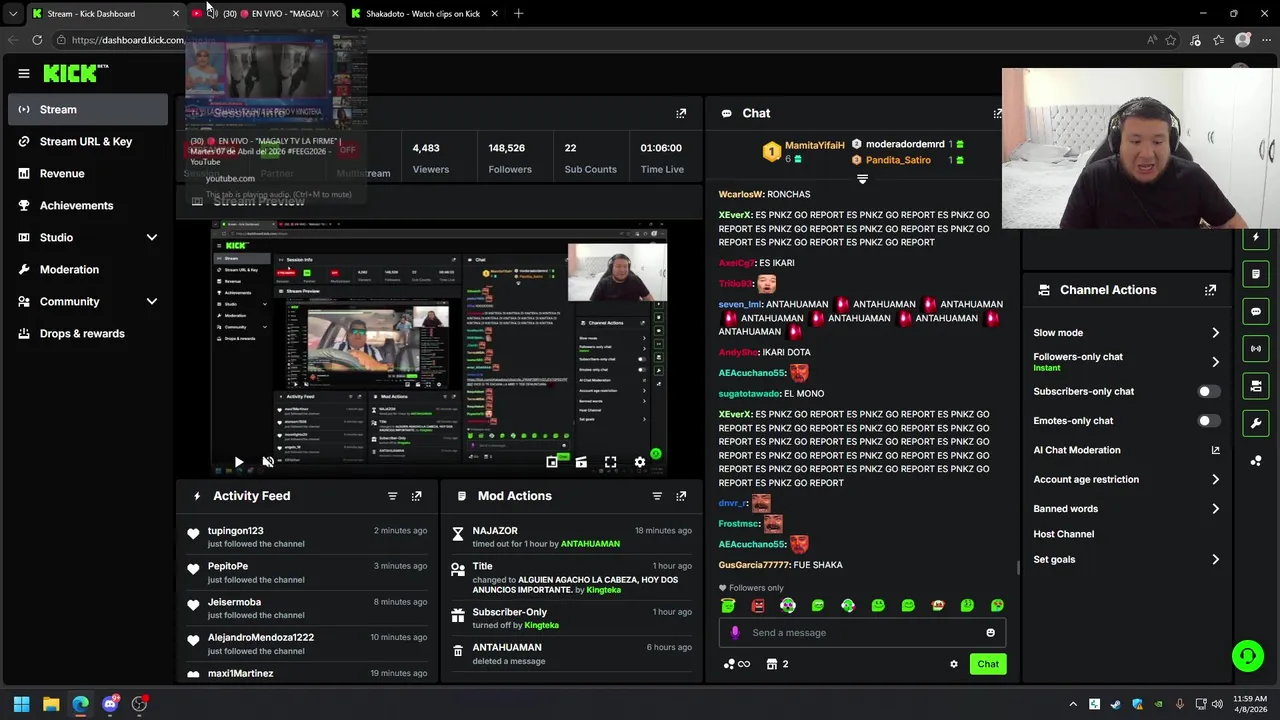Screen dimensions: 1280x720
Task: Click MamityaFaiH in chat leaderboard
Action: pyautogui.click(x=814, y=146)
